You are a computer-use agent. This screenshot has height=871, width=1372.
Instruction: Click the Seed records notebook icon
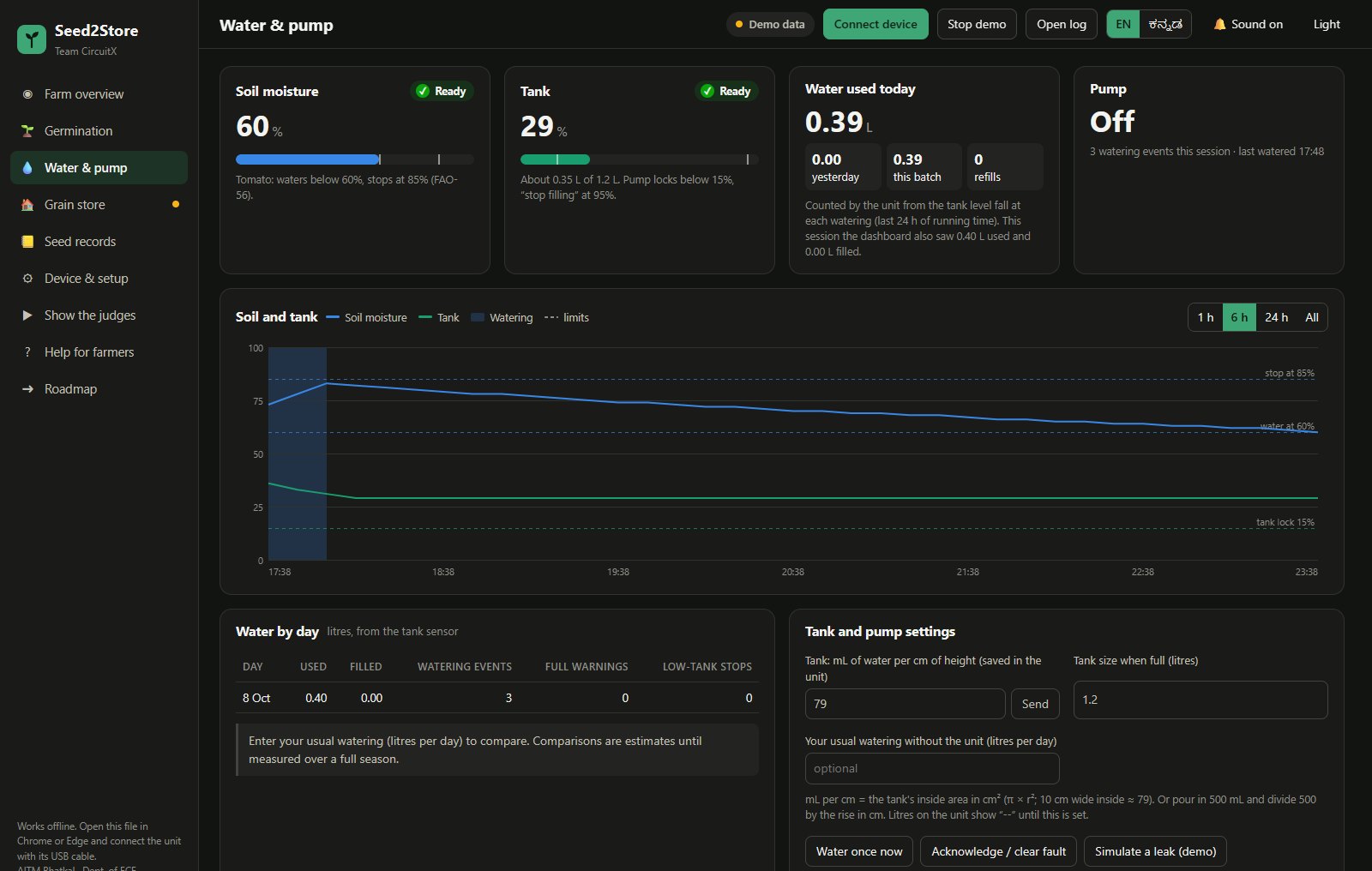click(x=27, y=242)
